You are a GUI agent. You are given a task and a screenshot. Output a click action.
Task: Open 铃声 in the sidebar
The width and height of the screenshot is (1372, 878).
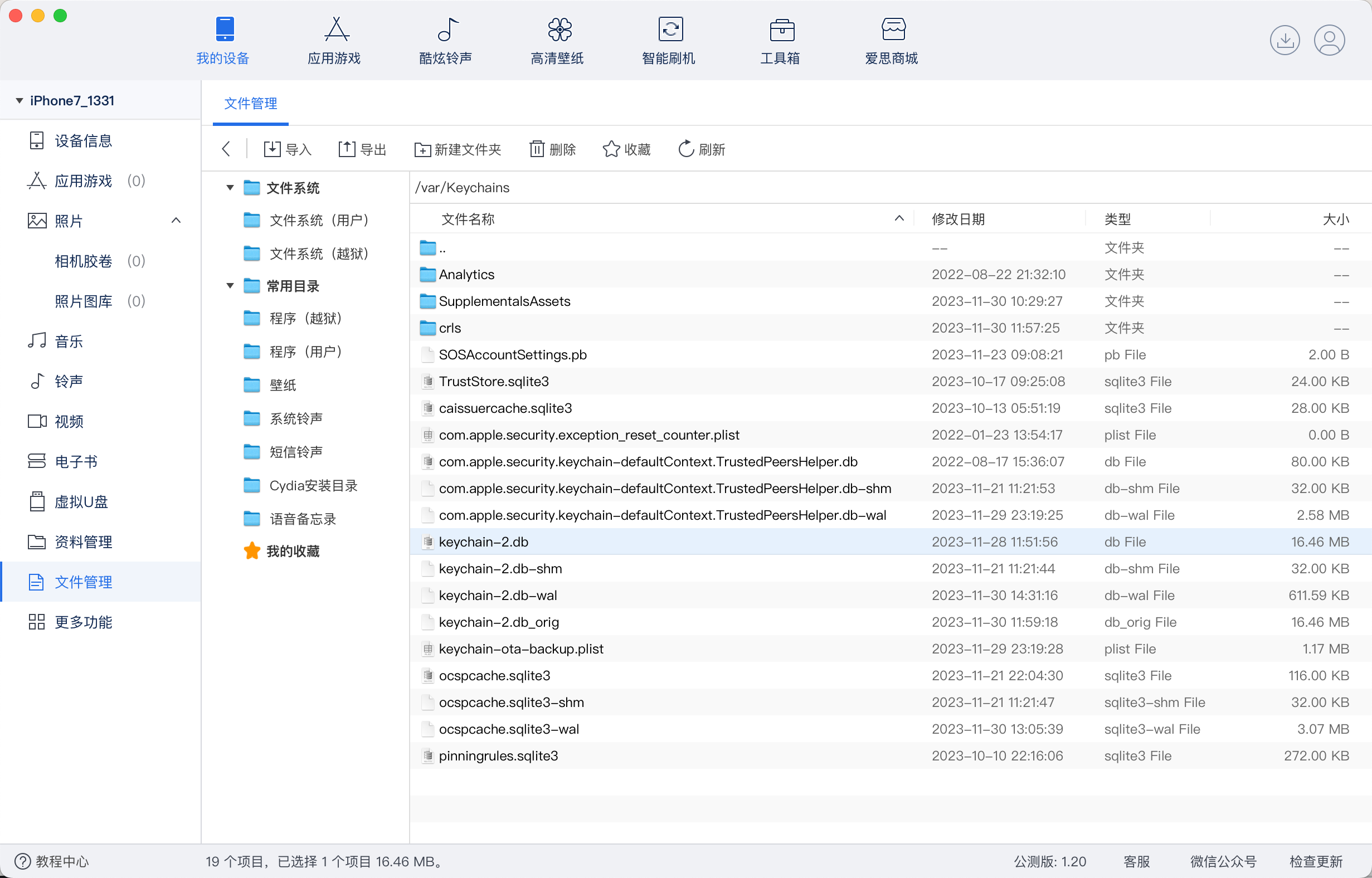tap(100, 381)
